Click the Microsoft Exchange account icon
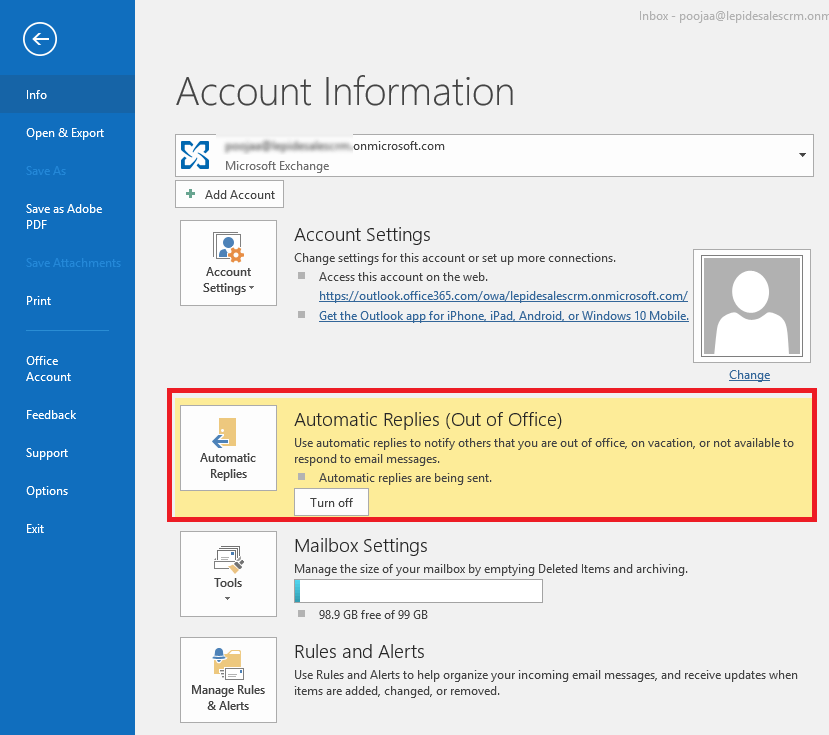The height and width of the screenshot is (735, 829). point(195,155)
